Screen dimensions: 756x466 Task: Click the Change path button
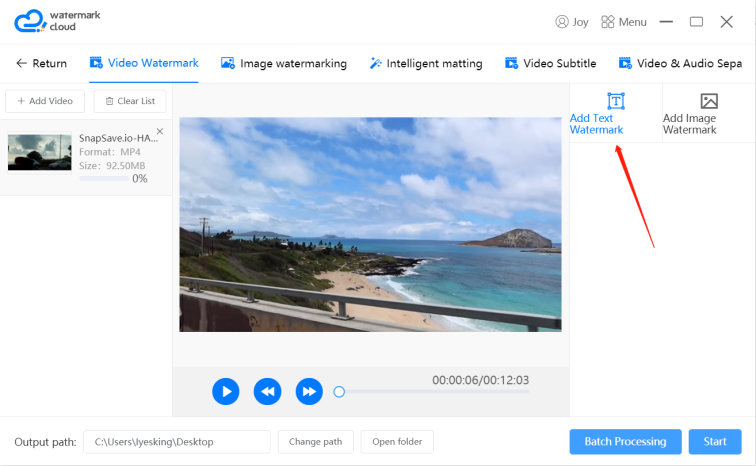tap(316, 442)
